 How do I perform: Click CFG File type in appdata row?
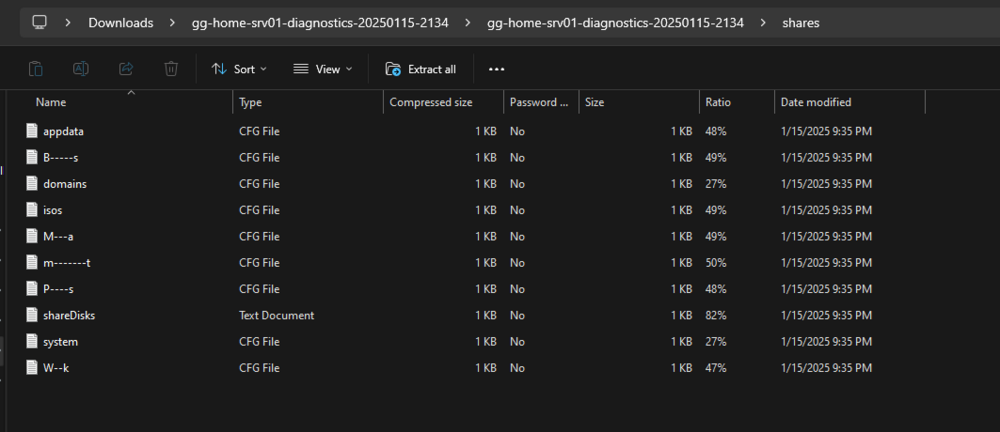point(260,131)
